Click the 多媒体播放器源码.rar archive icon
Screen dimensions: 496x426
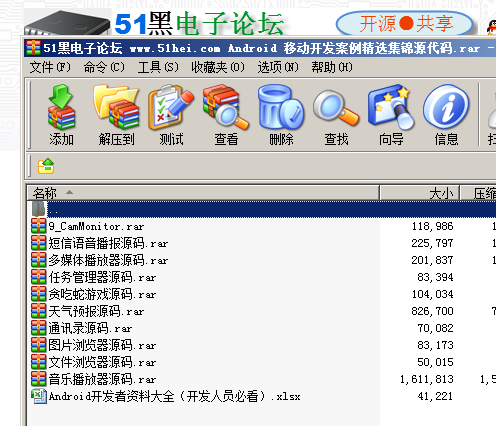tap(38, 260)
